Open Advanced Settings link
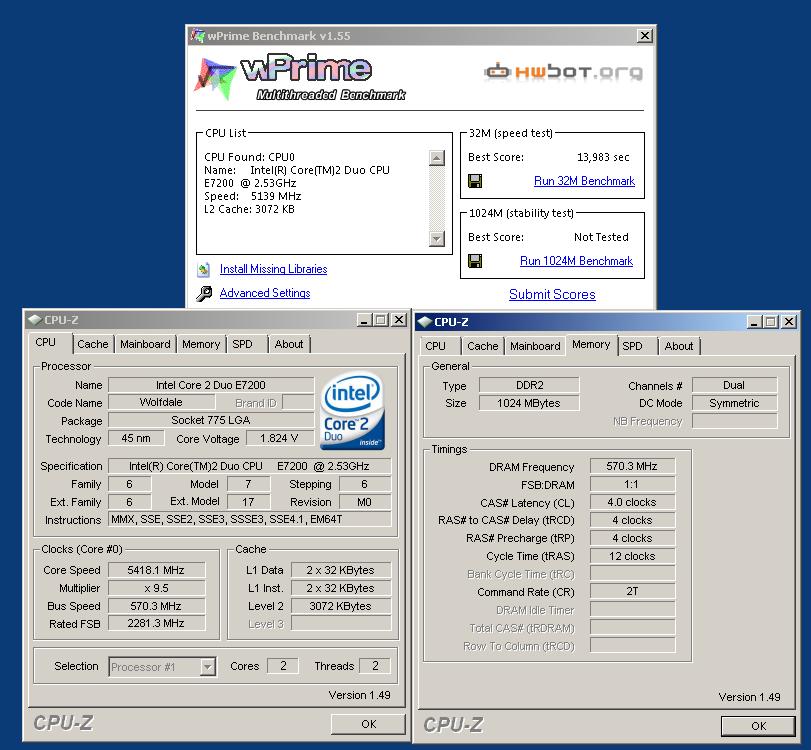 point(265,293)
